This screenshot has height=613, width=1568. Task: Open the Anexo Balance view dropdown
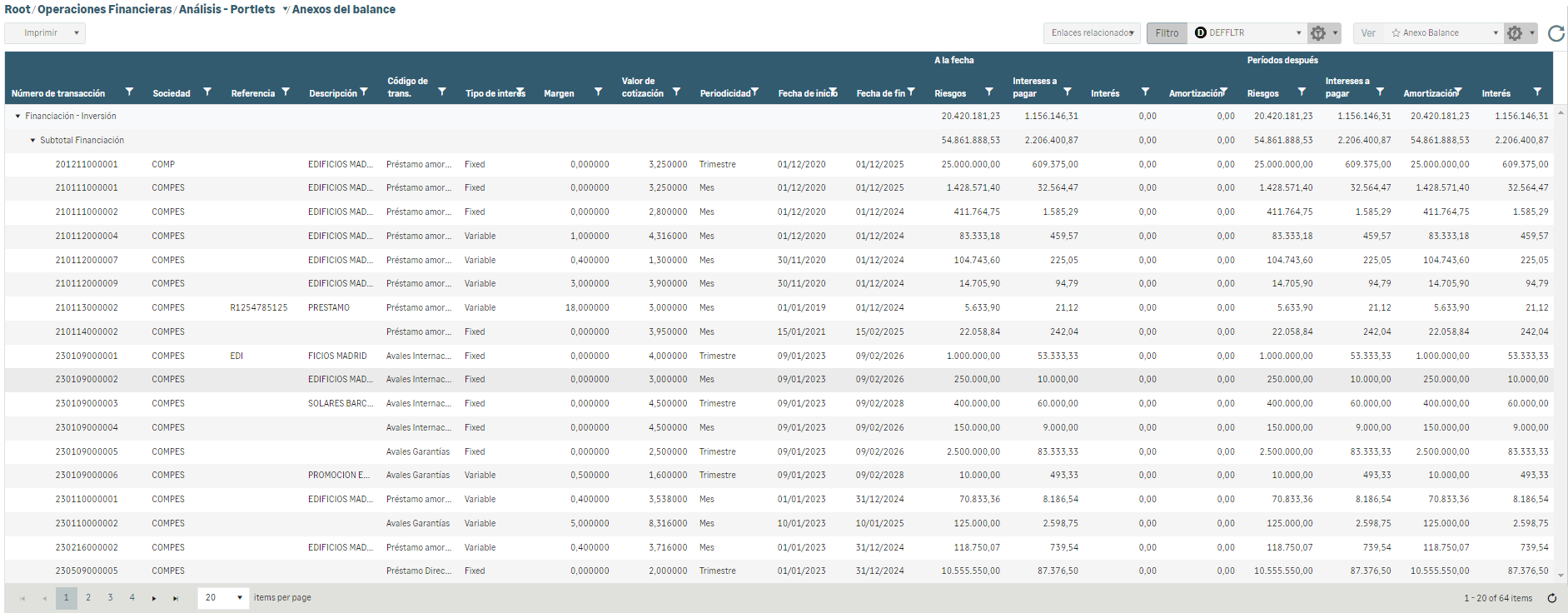click(x=1445, y=33)
